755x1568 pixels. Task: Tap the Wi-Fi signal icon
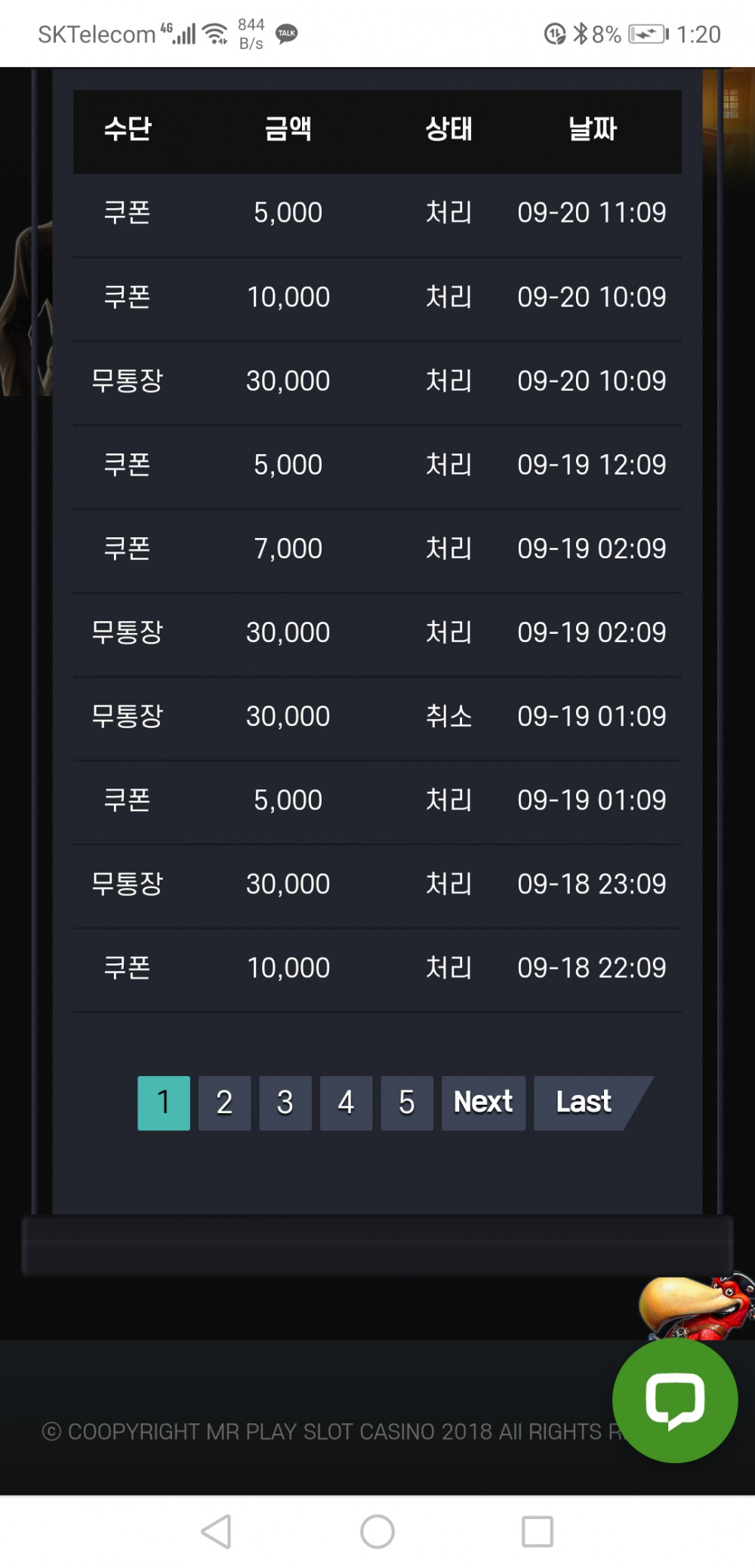[x=216, y=34]
